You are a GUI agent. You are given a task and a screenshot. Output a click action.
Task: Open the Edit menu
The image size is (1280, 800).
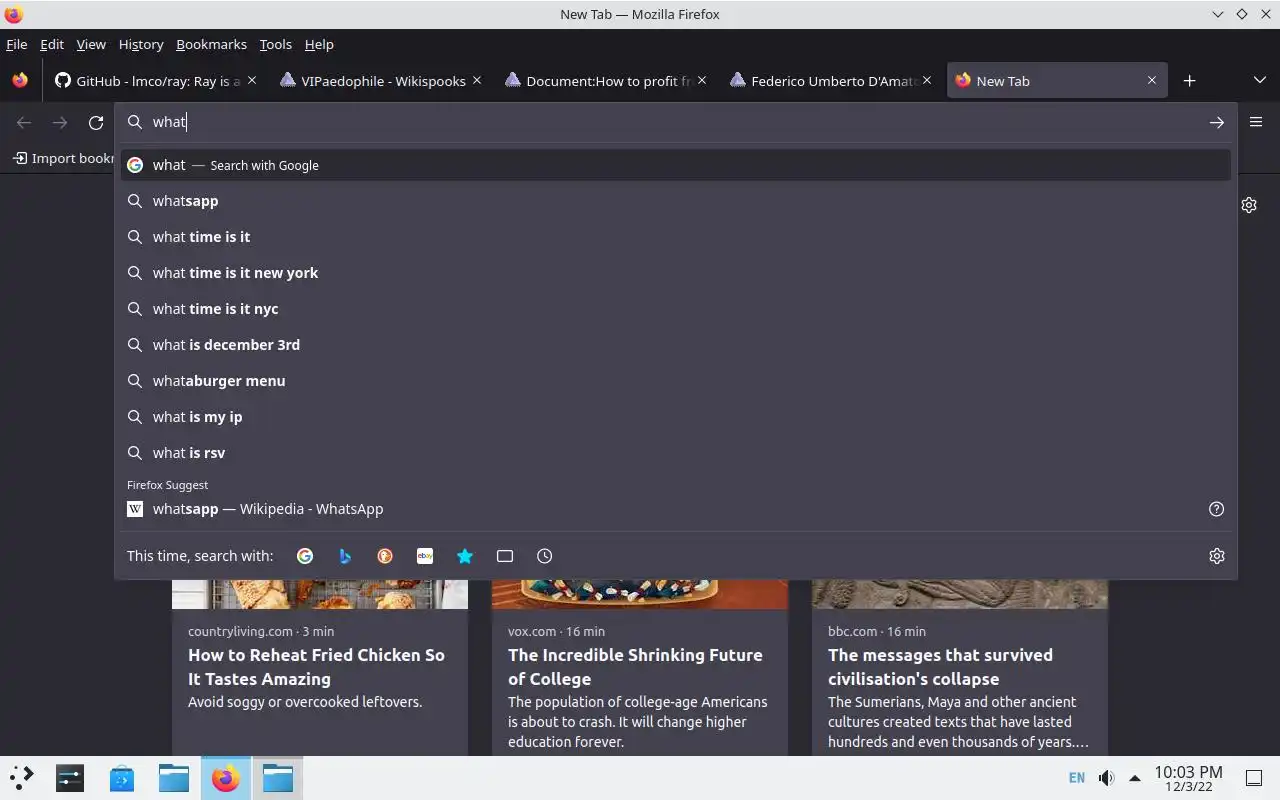point(52,44)
